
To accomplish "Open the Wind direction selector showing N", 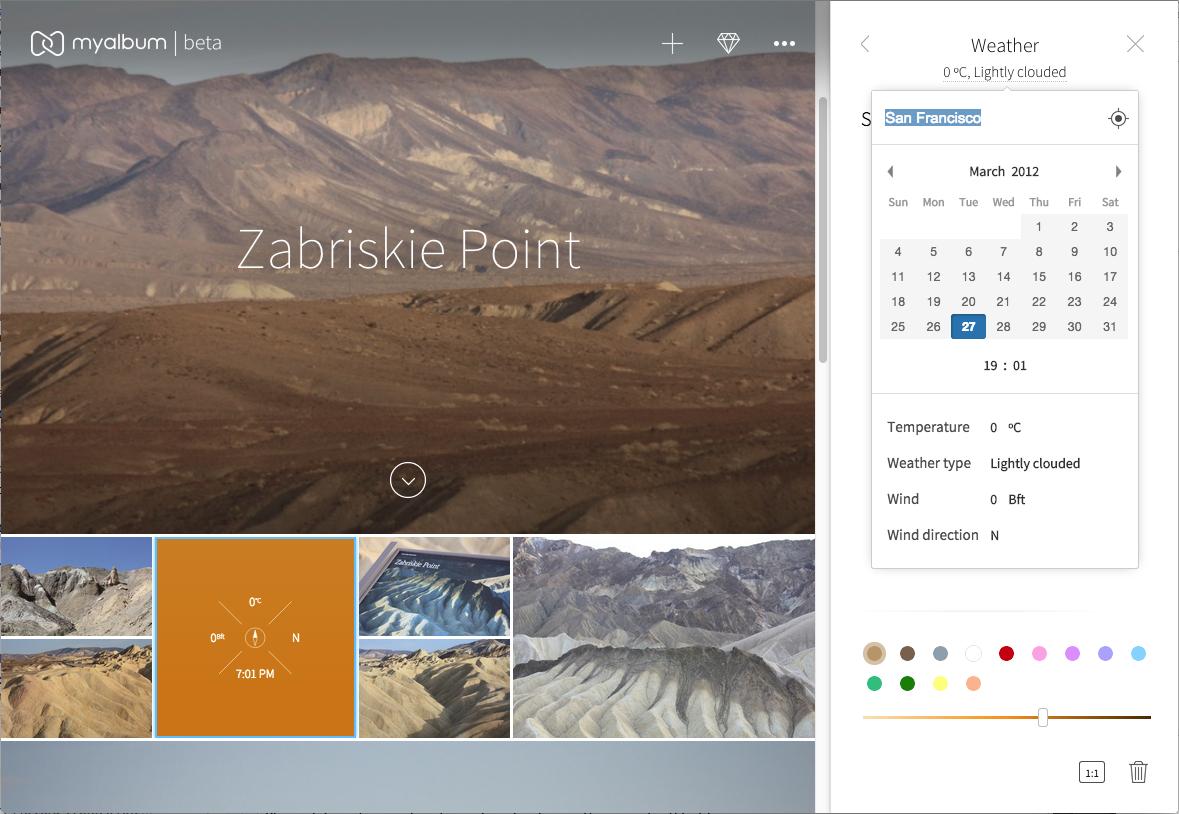I will coord(995,536).
